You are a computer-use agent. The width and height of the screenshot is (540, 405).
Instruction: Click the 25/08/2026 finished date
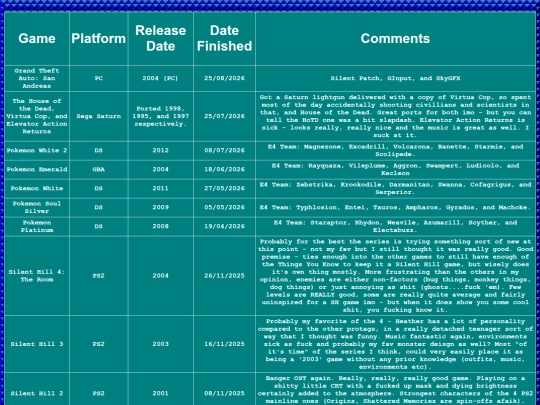click(224, 78)
